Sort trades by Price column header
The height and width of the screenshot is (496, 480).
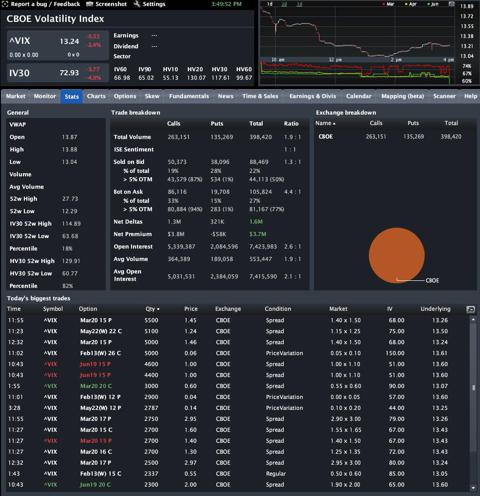(x=191, y=309)
